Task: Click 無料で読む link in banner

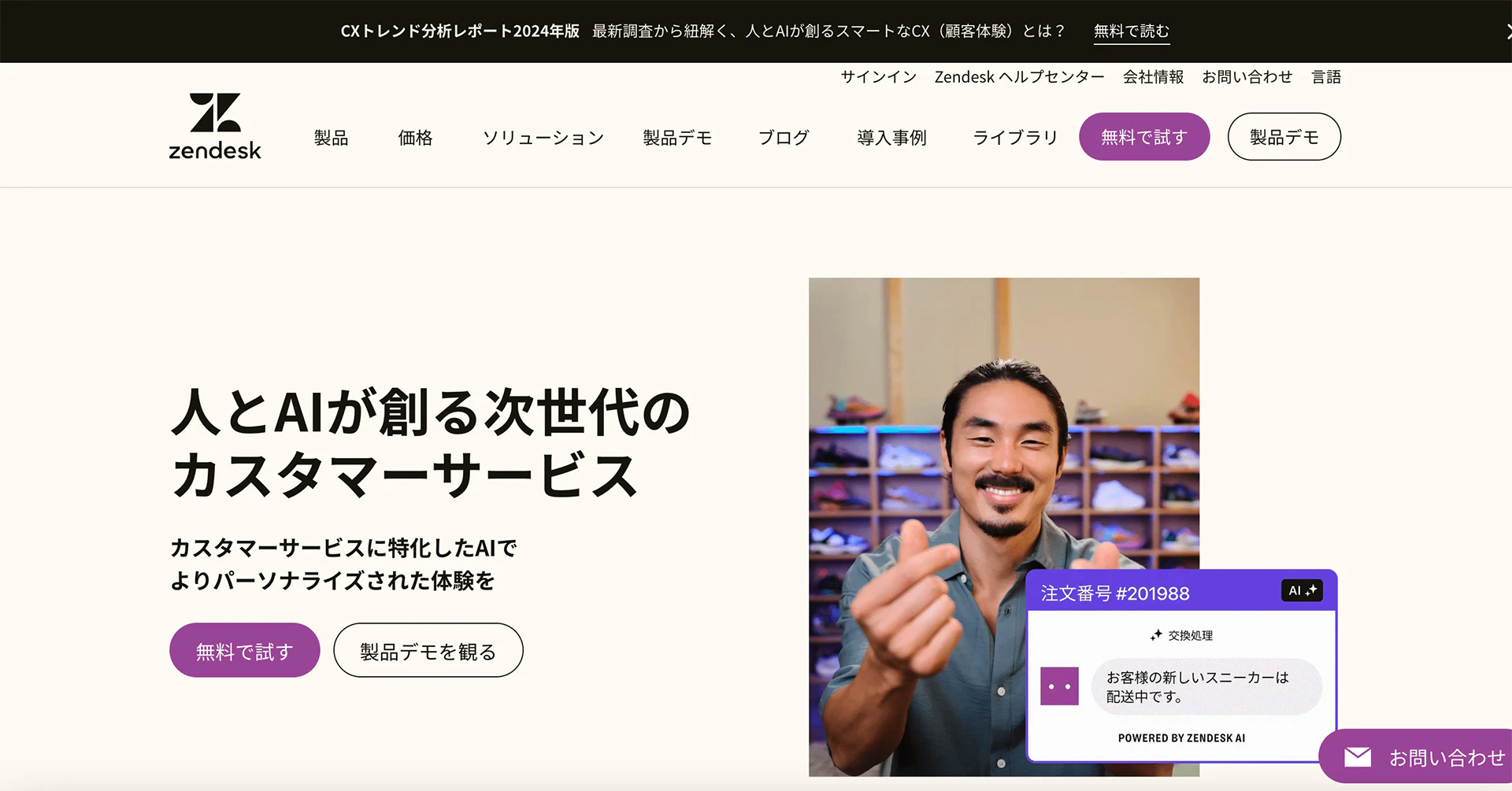Action: click(1132, 31)
